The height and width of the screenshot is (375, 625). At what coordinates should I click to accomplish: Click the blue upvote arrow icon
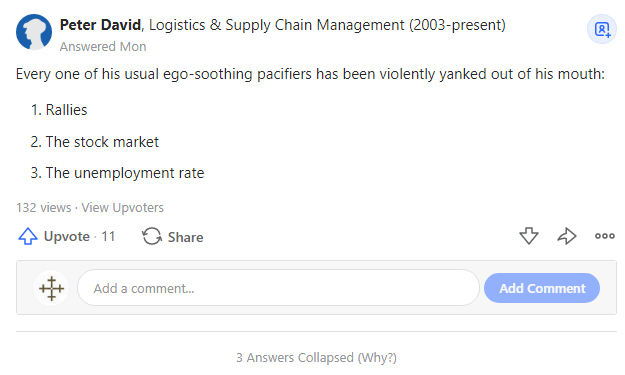pyautogui.click(x=28, y=236)
